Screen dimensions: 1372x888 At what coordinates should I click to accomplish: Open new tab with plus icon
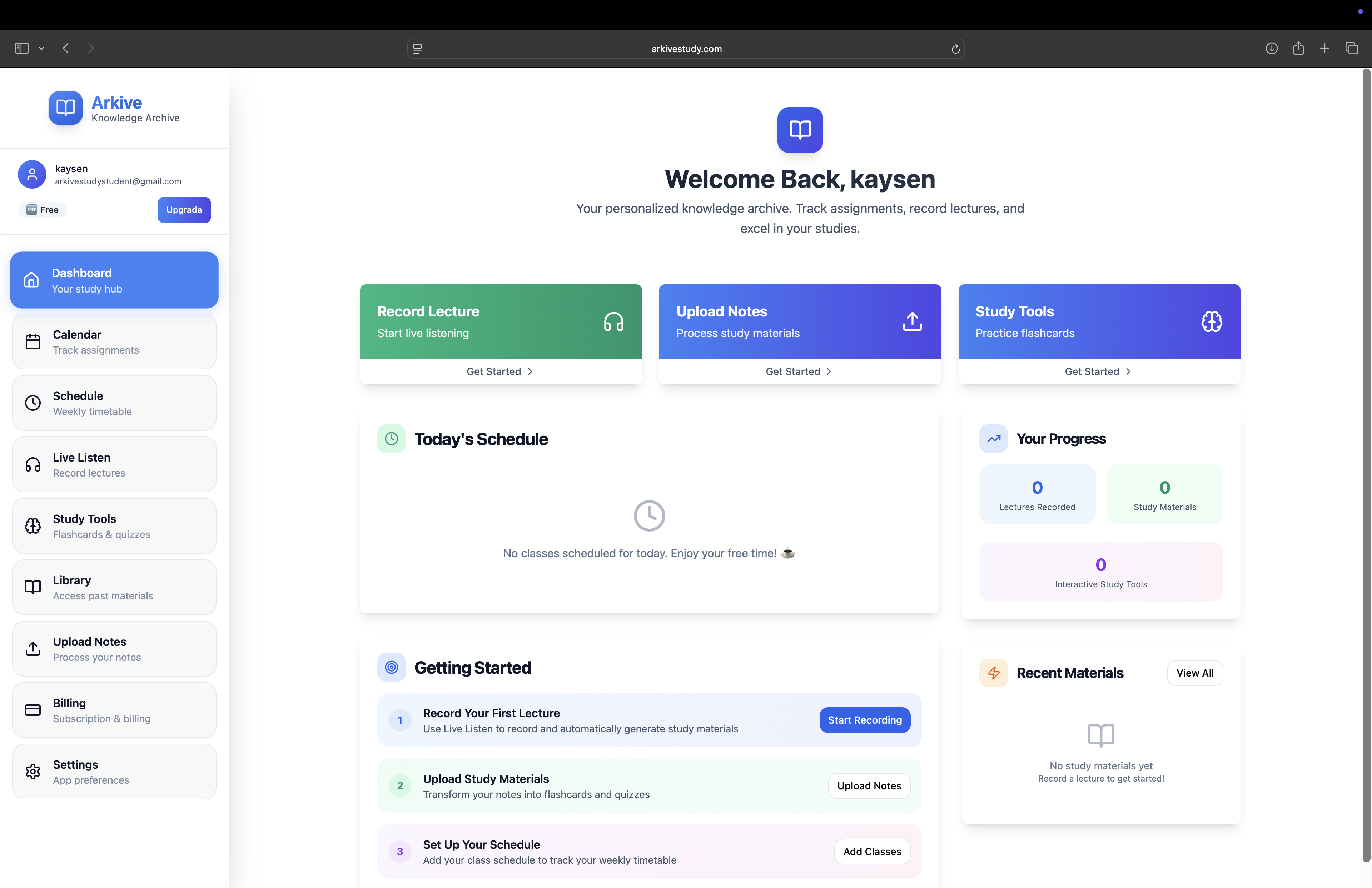[x=1325, y=49]
